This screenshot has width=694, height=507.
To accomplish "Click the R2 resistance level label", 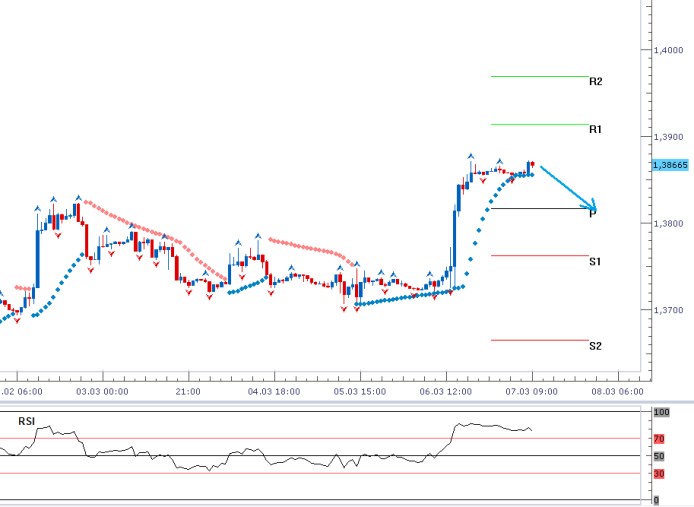I will point(595,81).
